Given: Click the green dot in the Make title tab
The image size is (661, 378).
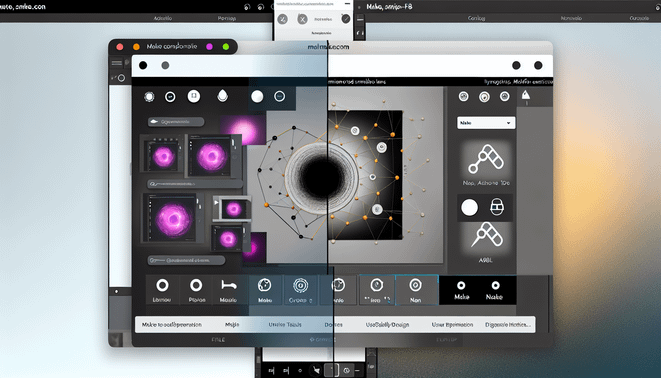Looking at the screenshot, I should coord(226,47).
